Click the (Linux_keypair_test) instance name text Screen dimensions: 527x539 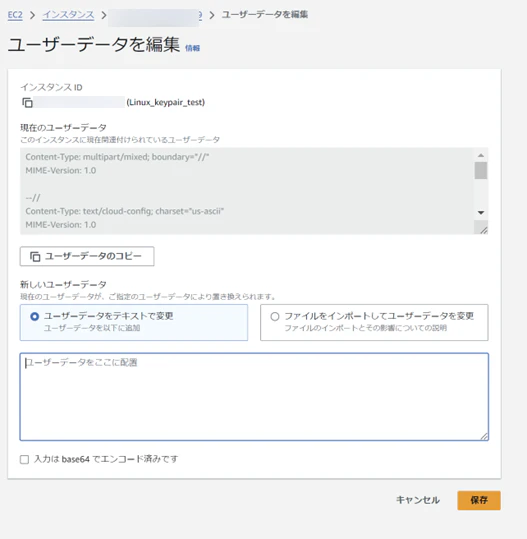pyautogui.click(x=166, y=102)
